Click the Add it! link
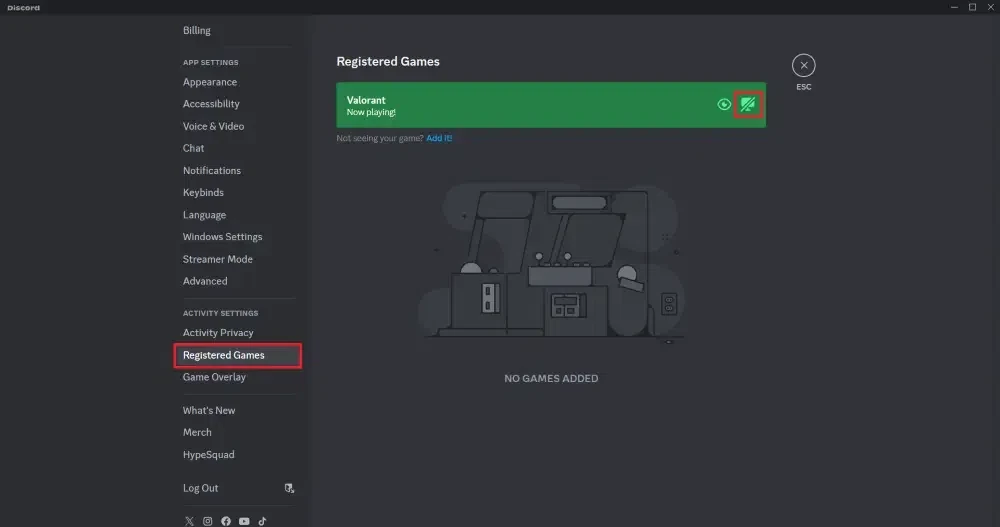The width and height of the screenshot is (1000, 527). pos(439,138)
